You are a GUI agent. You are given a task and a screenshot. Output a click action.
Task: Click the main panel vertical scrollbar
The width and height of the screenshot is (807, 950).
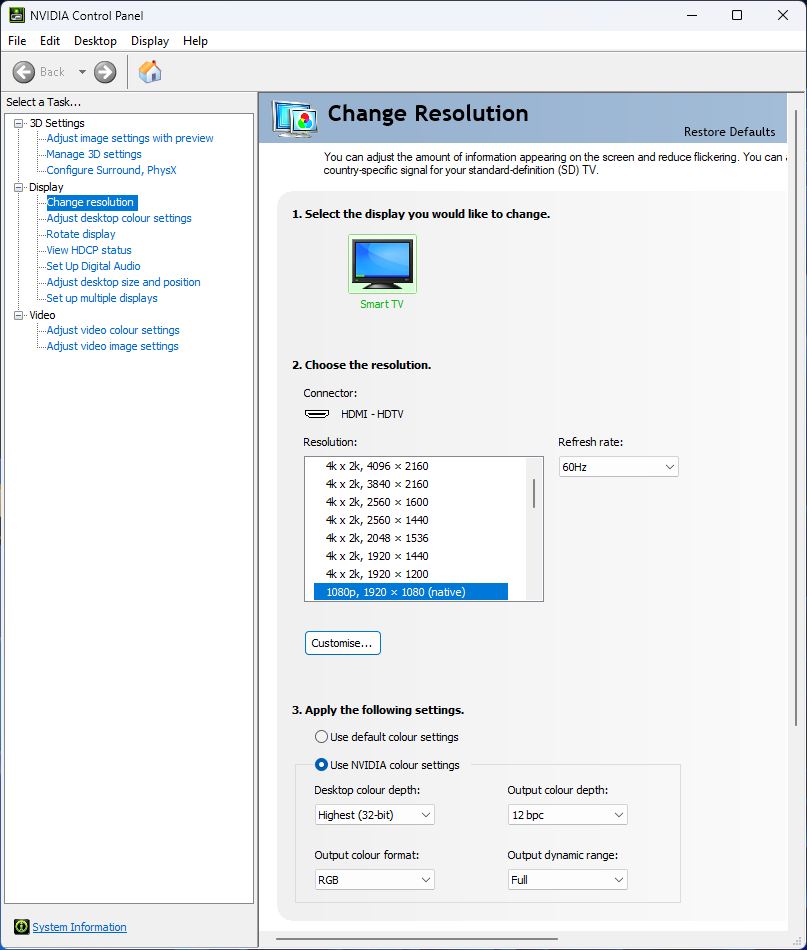pyautogui.click(x=795, y=418)
